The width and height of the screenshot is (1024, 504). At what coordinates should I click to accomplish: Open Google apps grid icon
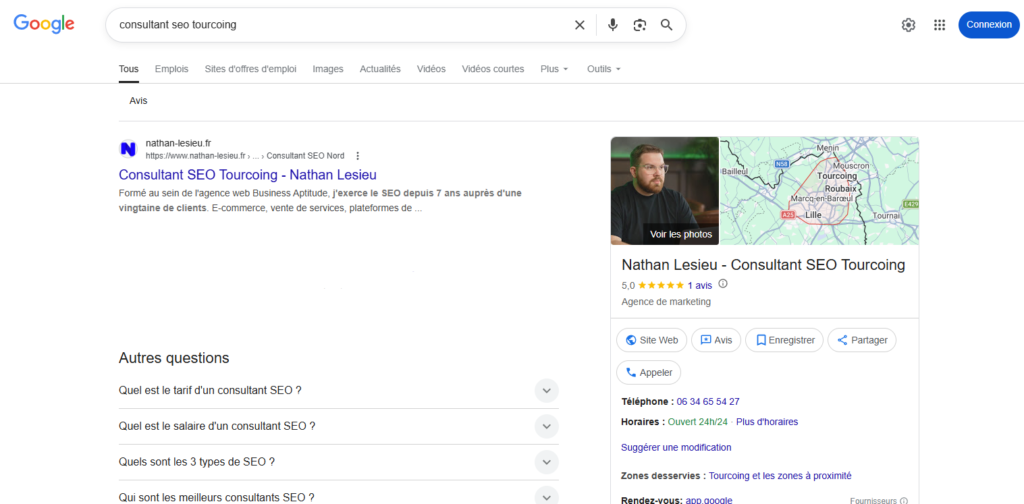(x=939, y=25)
